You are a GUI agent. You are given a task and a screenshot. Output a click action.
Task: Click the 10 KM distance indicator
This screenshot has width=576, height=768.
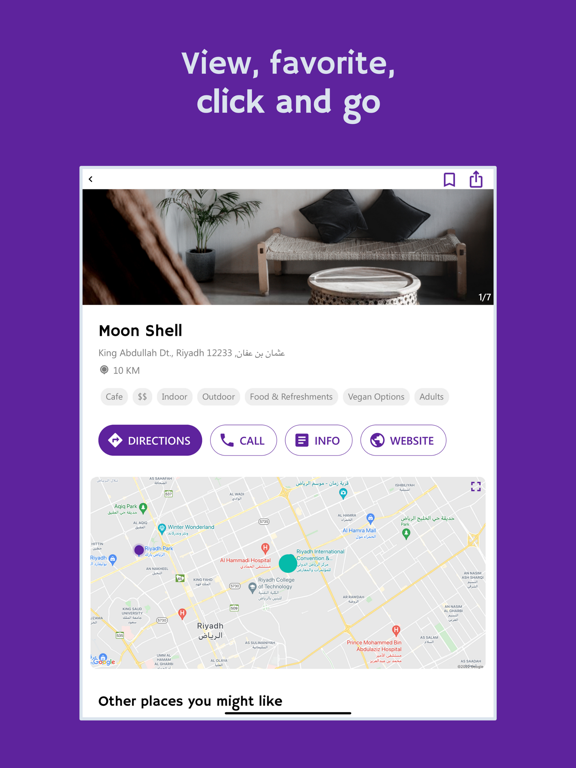point(120,370)
